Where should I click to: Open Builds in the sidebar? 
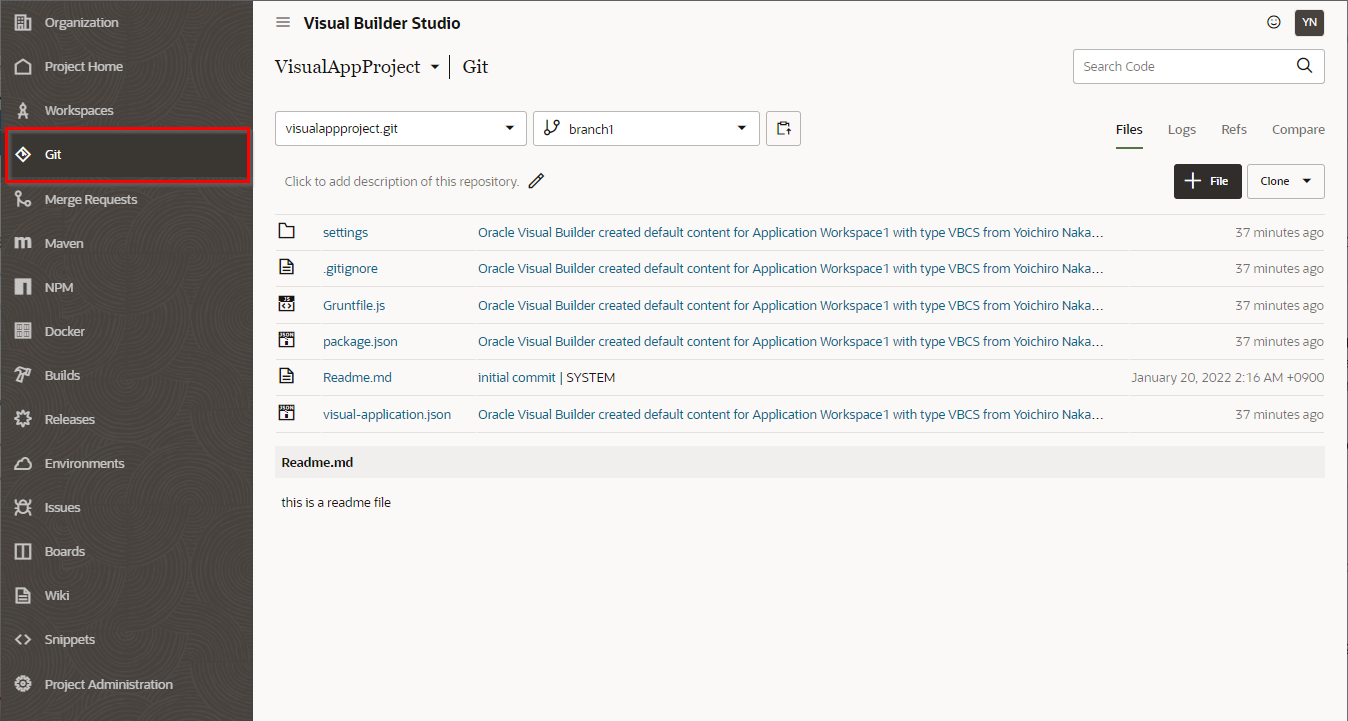(62, 375)
